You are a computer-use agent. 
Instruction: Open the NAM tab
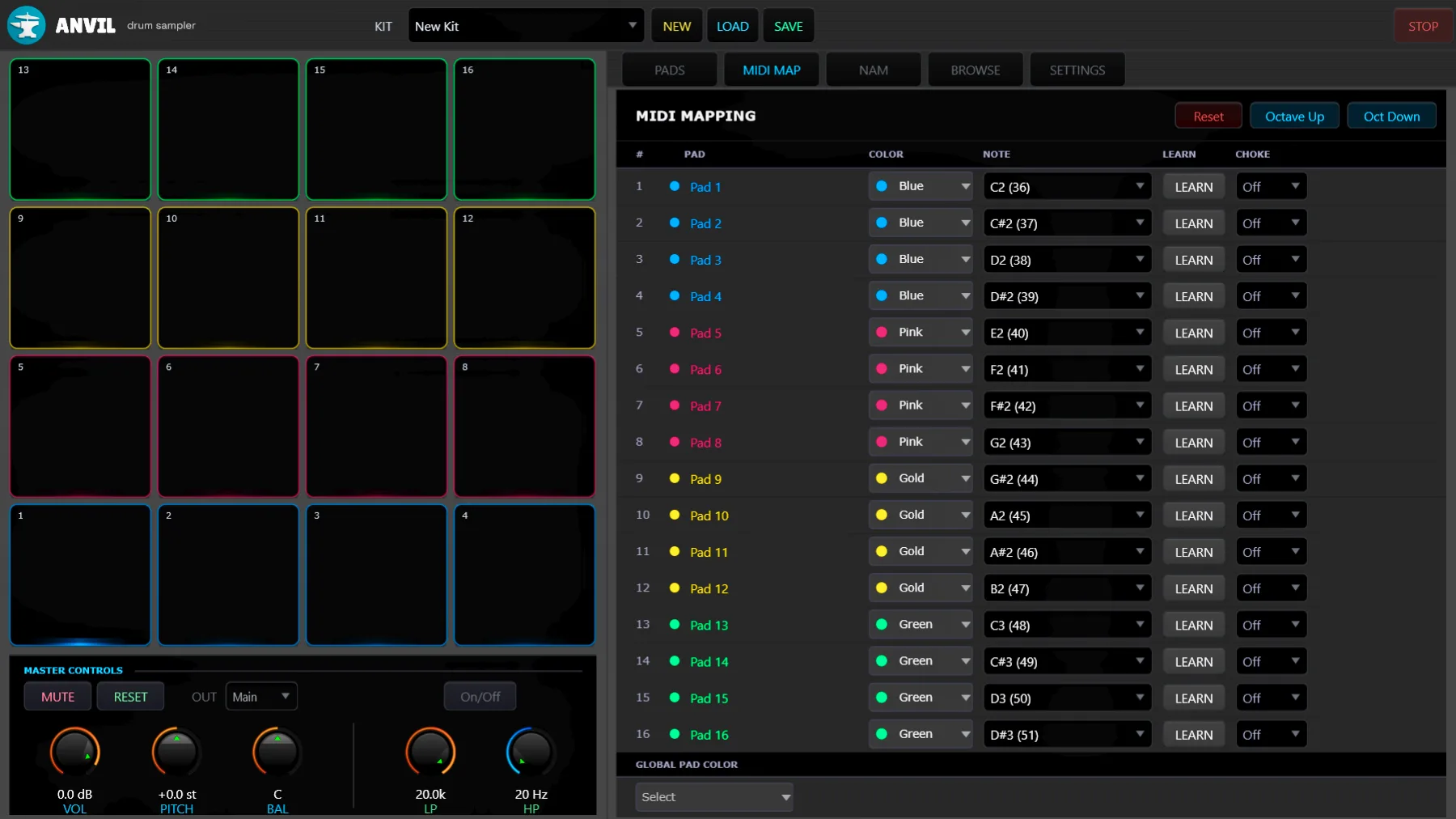point(873,70)
